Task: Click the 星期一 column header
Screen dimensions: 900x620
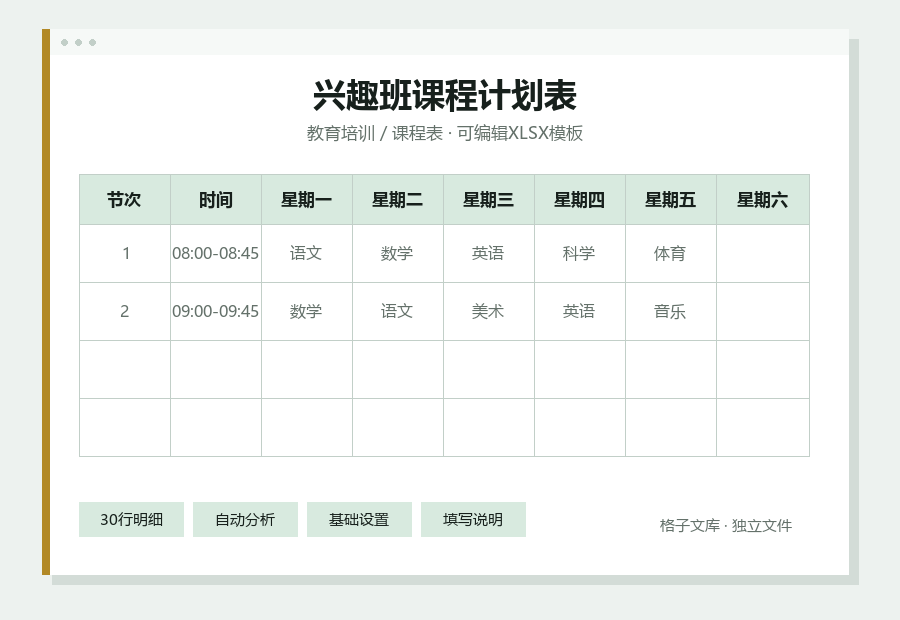Action: coord(307,200)
